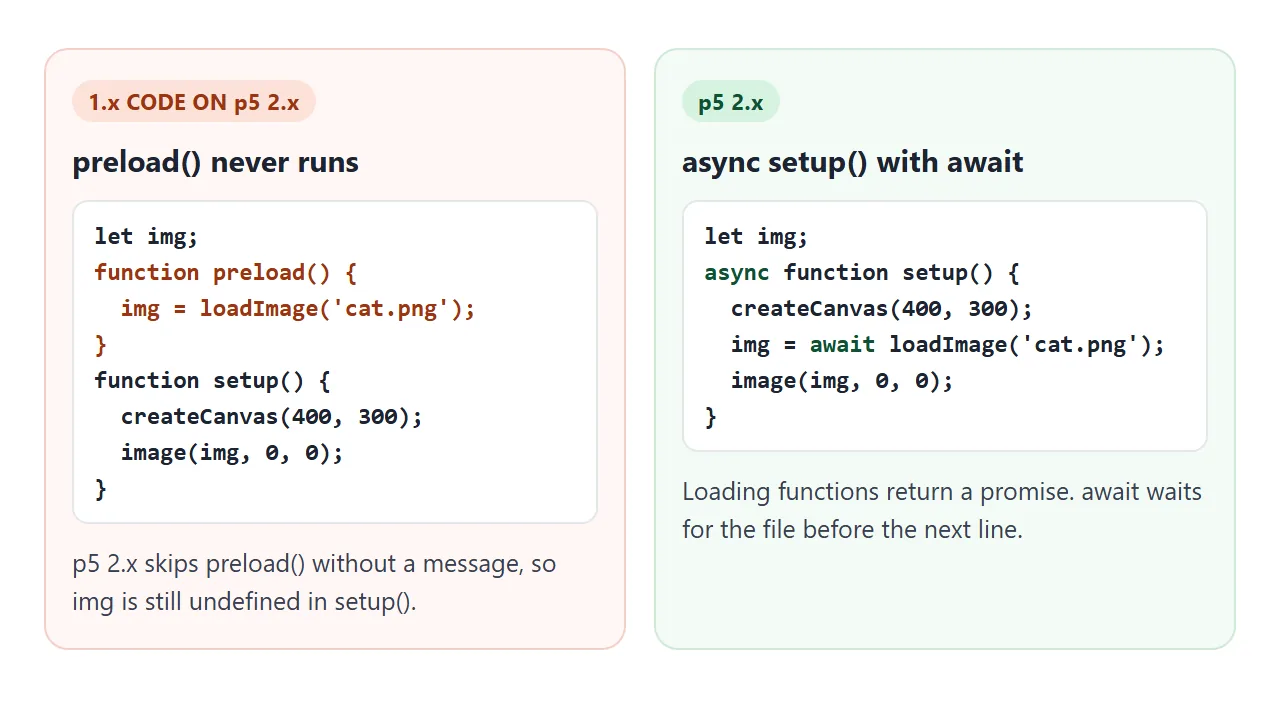Click 'image(img, 0, 0);' in right code block
Image resolution: width=1280 pixels, height=702 pixels.
[842, 380]
